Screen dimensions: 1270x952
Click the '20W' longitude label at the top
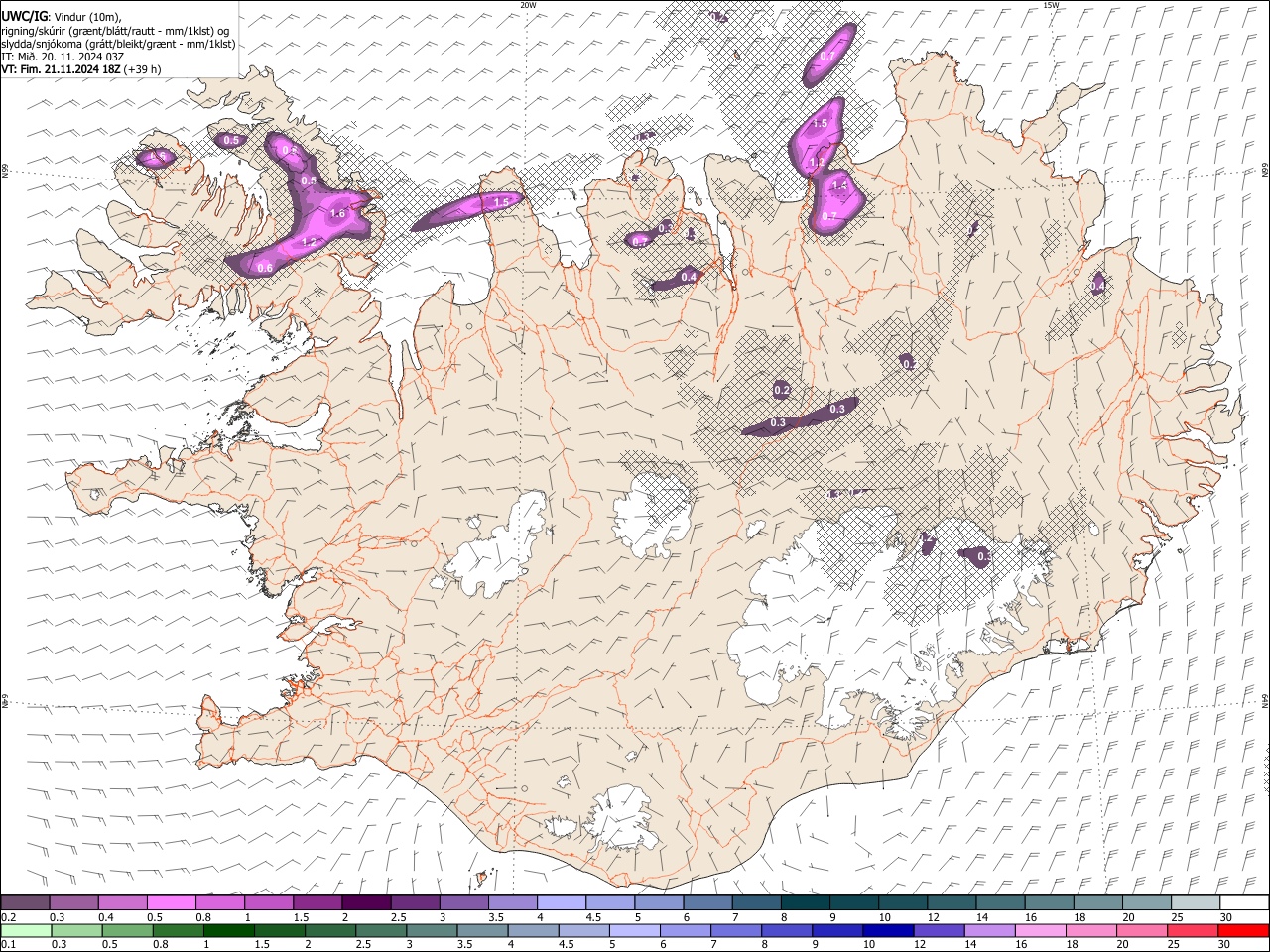coord(528,5)
